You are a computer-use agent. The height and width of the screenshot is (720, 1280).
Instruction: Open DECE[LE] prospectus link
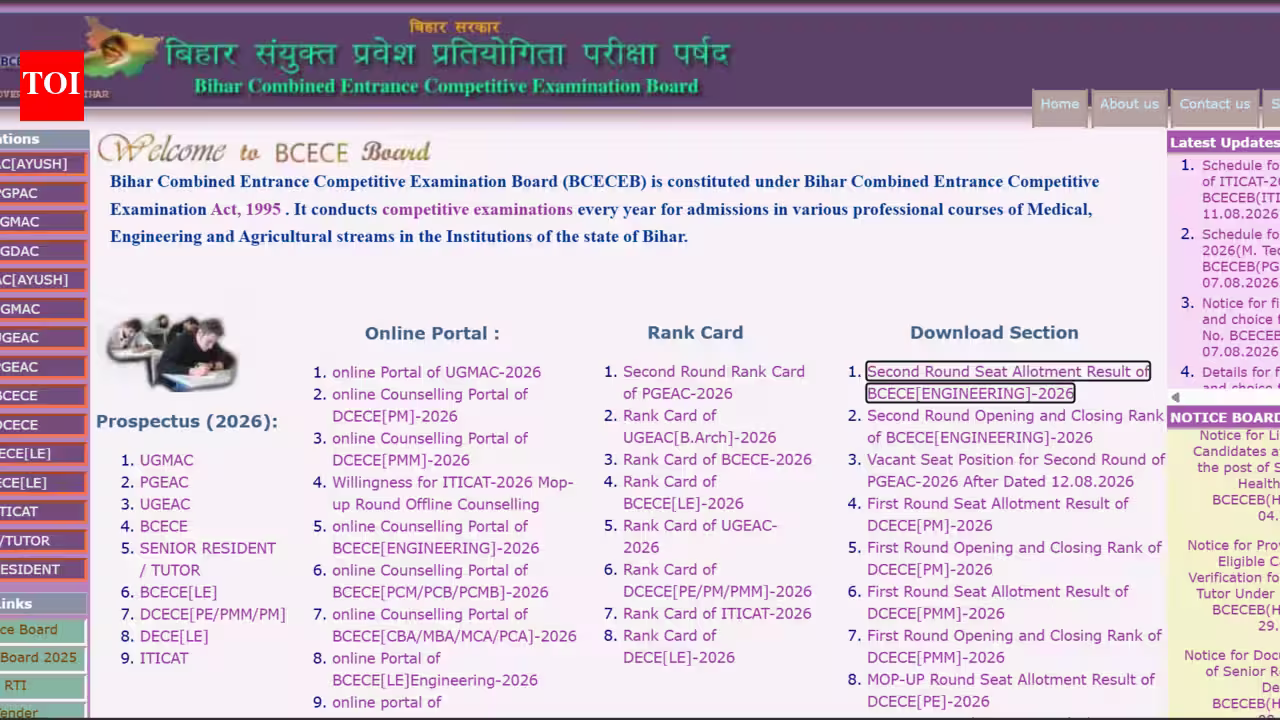[x=174, y=636]
